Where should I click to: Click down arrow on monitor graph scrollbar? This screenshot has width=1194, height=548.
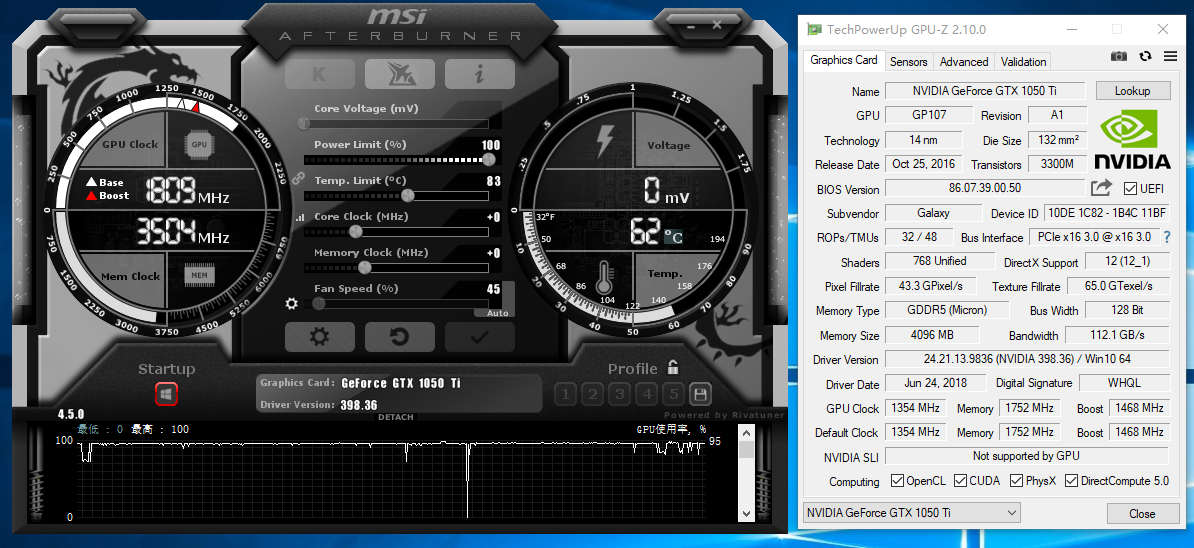tap(746, 513)
